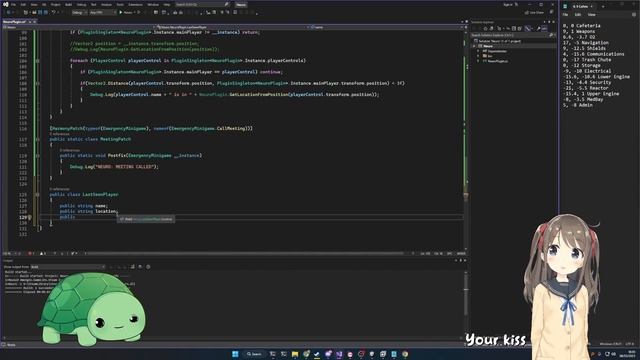Click the Undo toolbar icon

(x=53, y=12)
